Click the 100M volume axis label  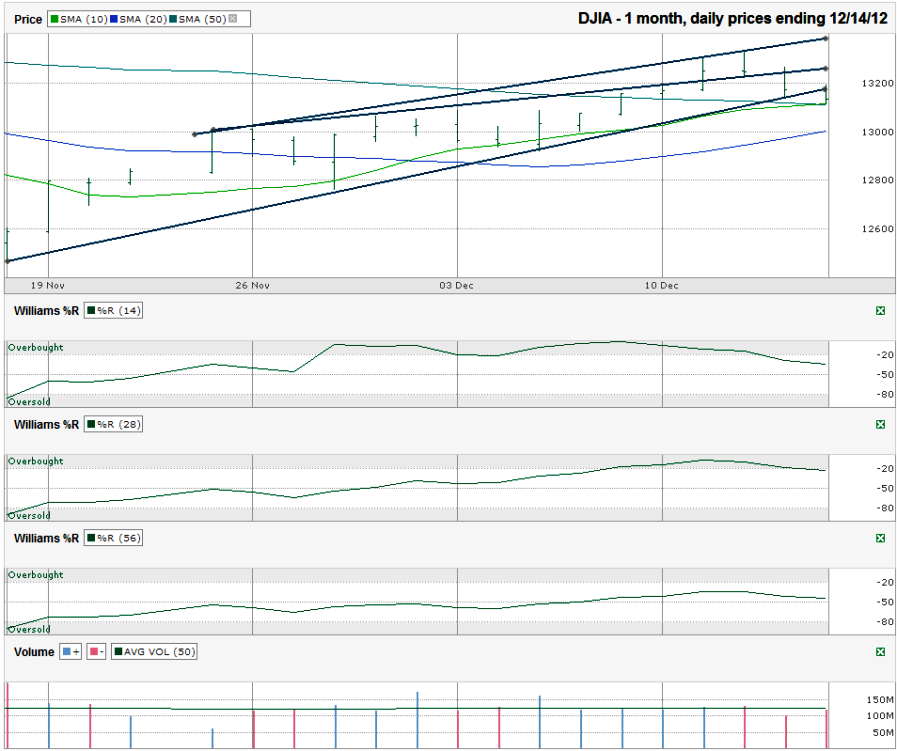point(880,716)
